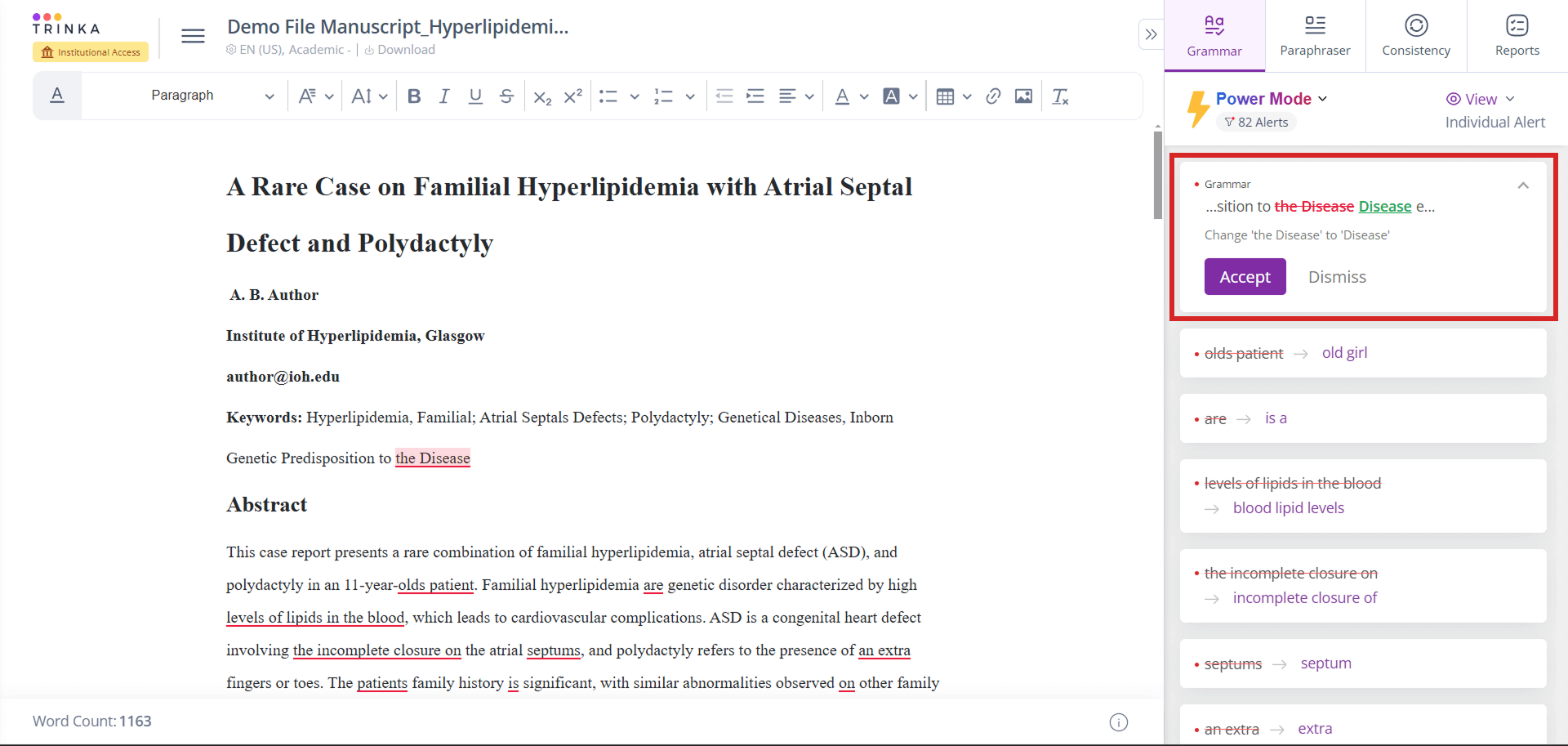Click the 82 Alerts filter
This screenshot has width=1568, height=746.
pyautogui.click(x=1256, y=123)
